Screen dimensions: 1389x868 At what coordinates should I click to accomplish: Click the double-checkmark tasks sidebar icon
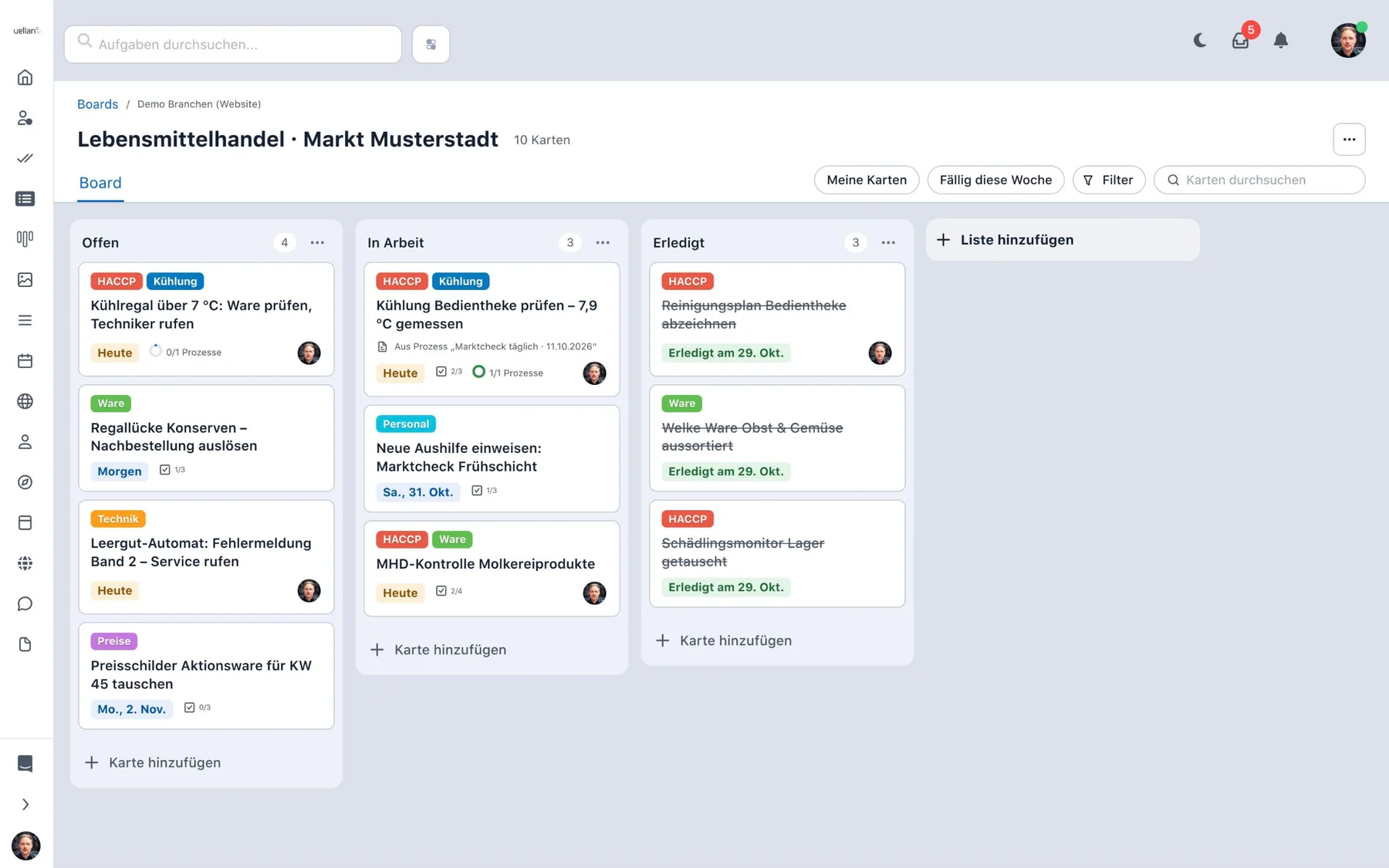coord(25,158)
